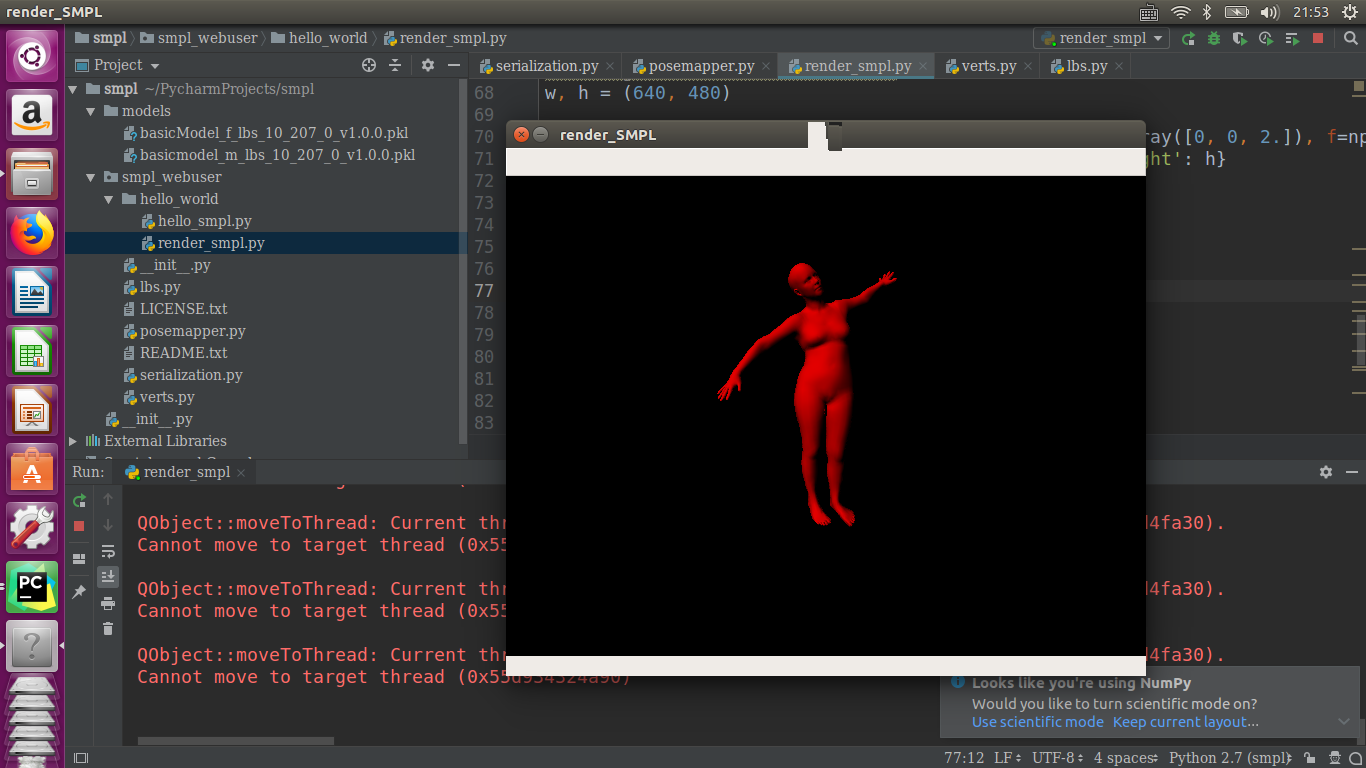This screenshot has width=1366, height=768.
Task: Open concurrency diagram run icon in toolbar
Action: pyautogui.click(x=1292, y=38)
